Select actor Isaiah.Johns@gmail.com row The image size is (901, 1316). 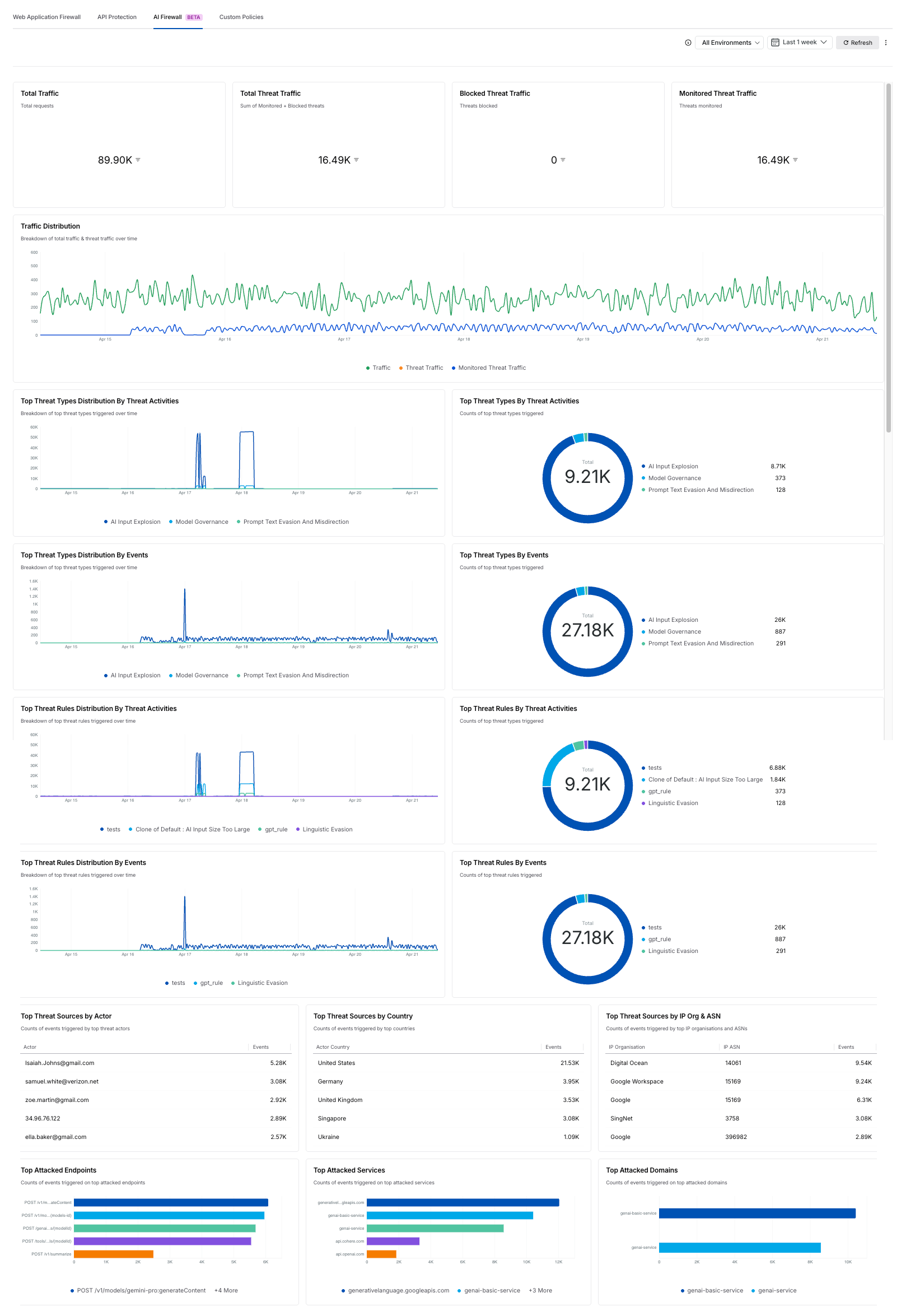(156, 1063)
